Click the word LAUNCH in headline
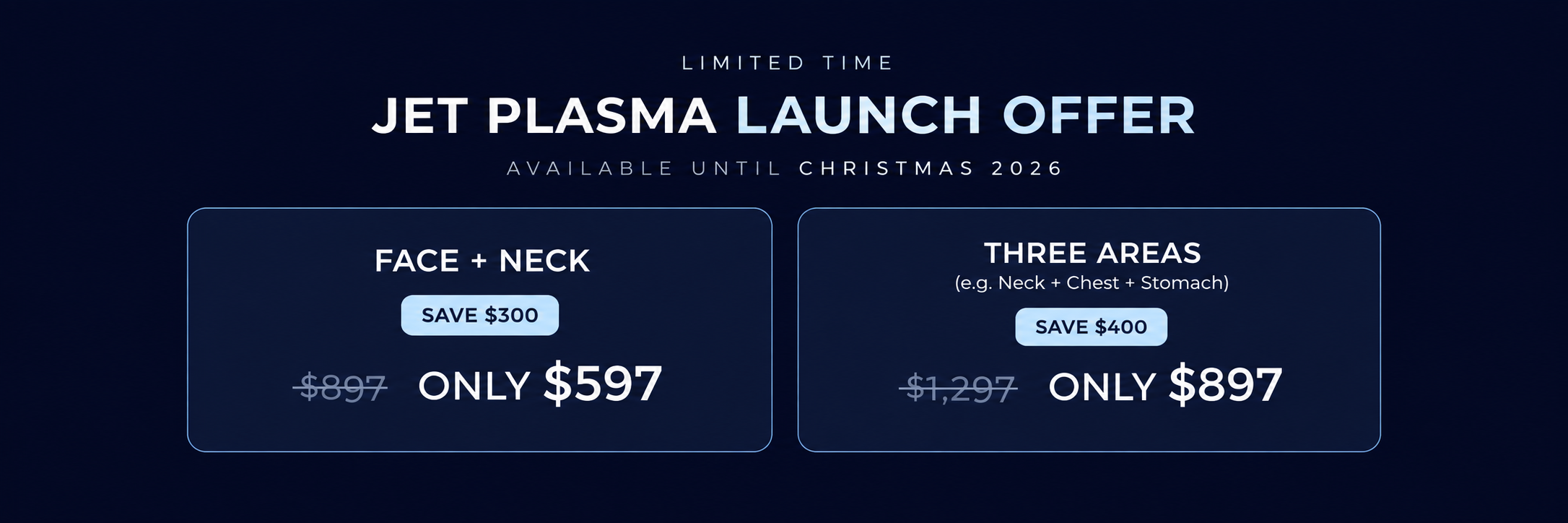The image size is (1568, 523). point(859,116)
